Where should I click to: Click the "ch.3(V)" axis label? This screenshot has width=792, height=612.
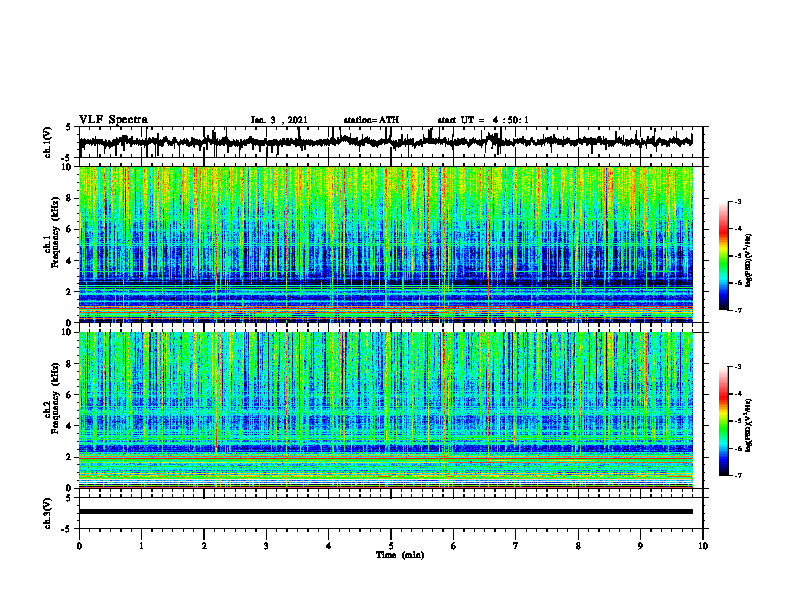click(48, 513)
